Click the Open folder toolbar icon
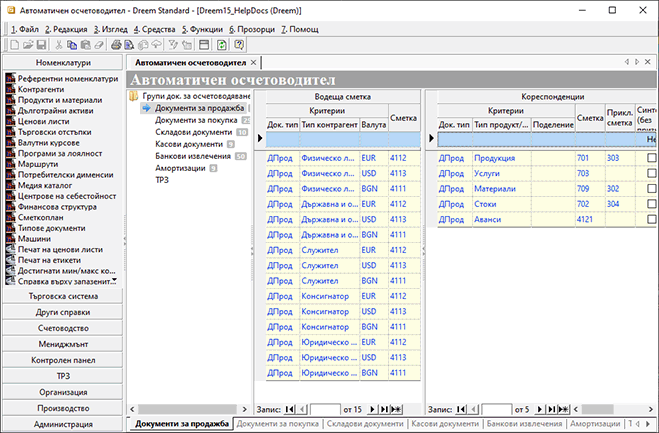The width and height of the screenshot is (659, 433). coord(28,45)
